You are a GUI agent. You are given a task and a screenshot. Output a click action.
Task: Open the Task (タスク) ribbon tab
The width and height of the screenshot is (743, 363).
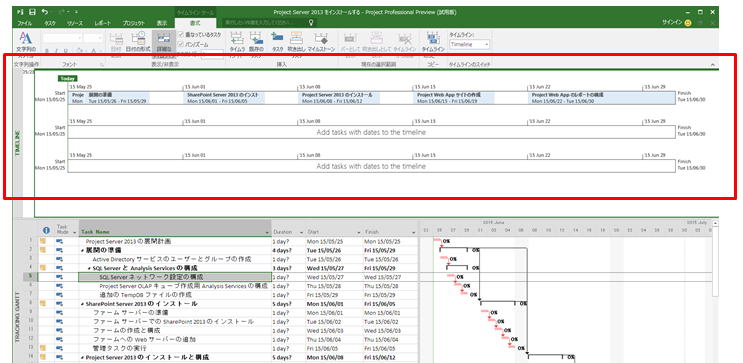[50, 23]
